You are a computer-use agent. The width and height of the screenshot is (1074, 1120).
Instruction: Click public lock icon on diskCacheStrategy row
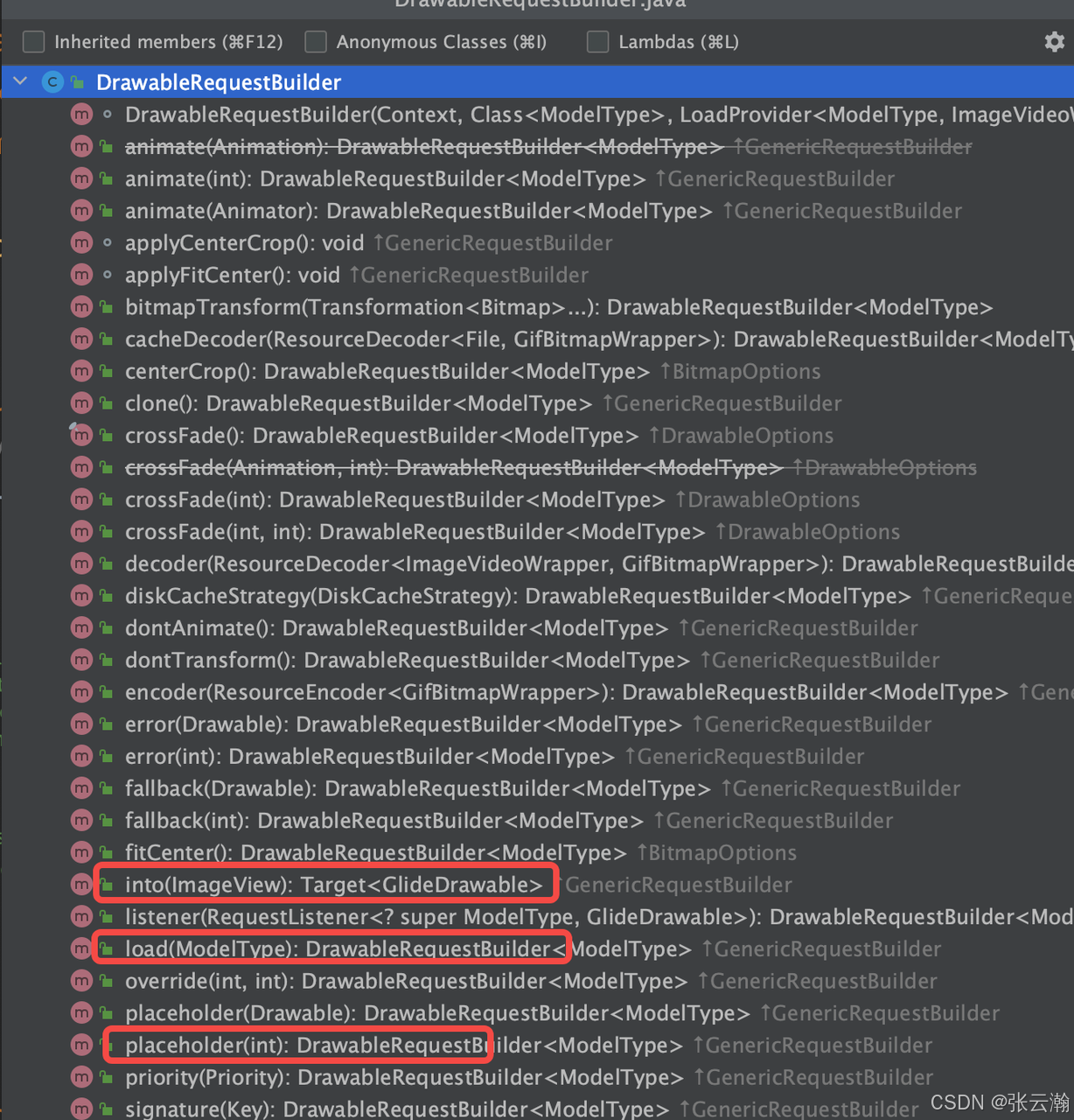click(x=106, y=596)
